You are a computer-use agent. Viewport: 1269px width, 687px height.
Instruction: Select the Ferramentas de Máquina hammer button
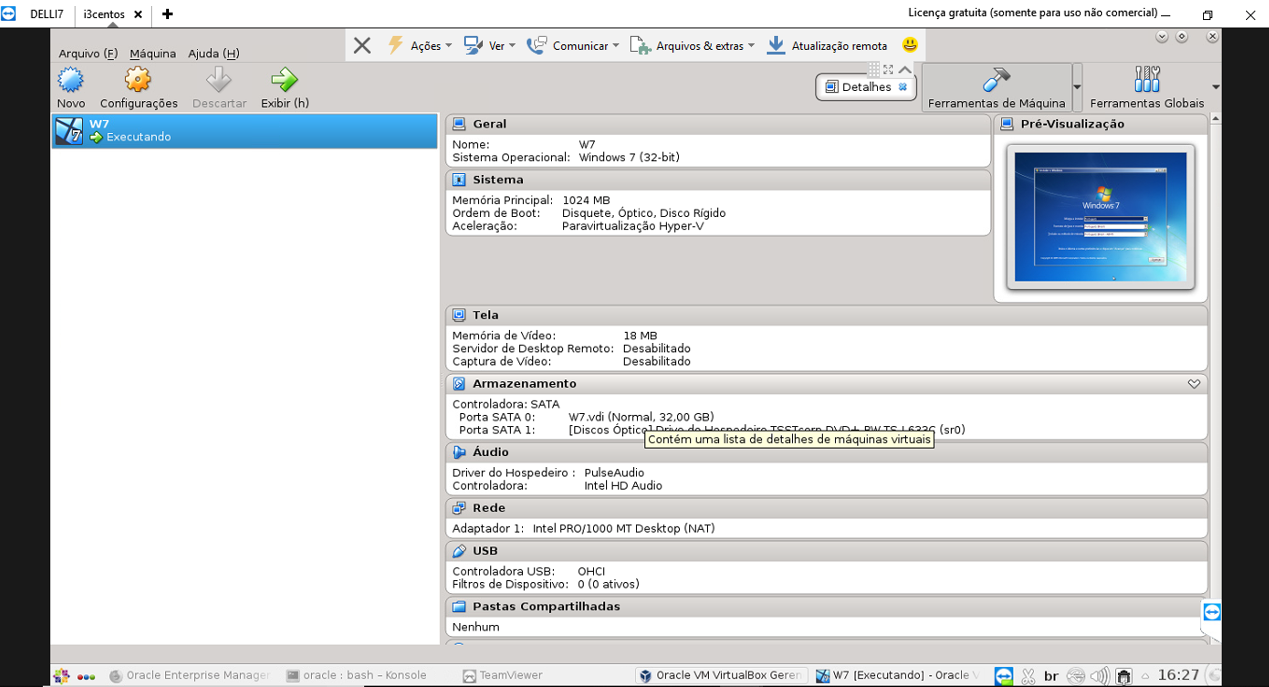996,88
